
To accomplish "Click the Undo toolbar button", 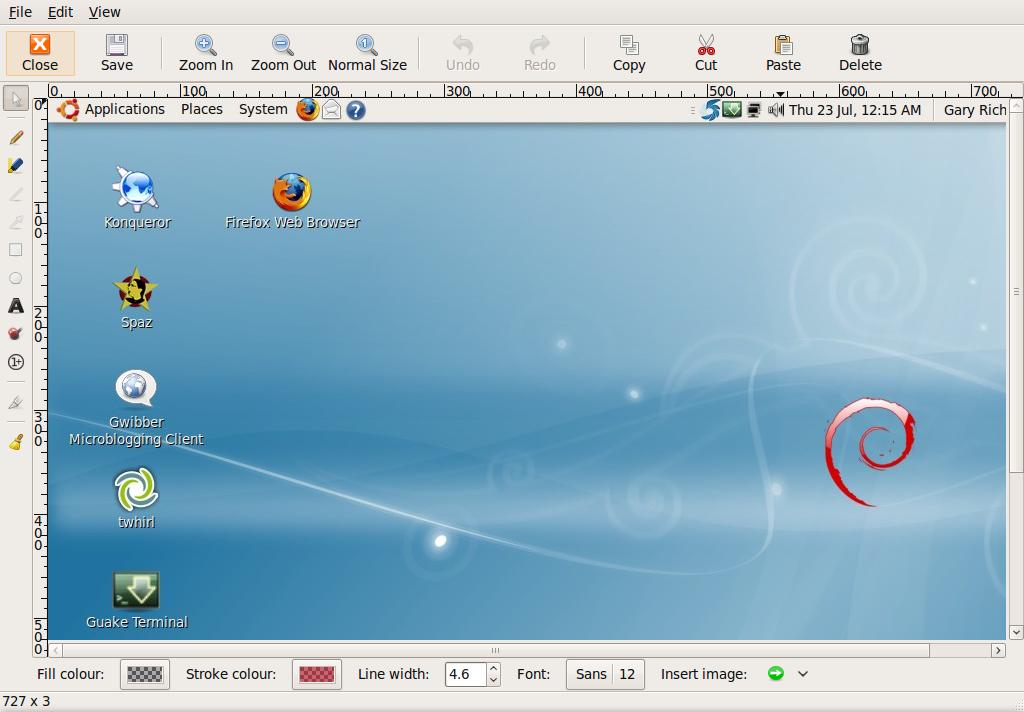I will (462, 53).
